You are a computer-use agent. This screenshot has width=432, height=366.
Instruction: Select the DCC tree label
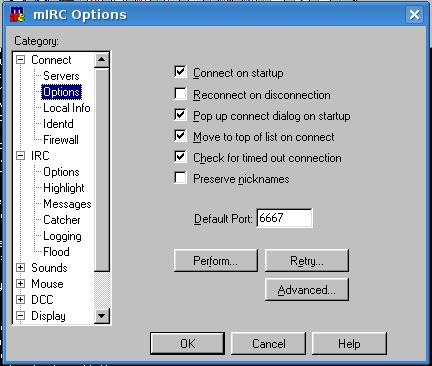42,300
